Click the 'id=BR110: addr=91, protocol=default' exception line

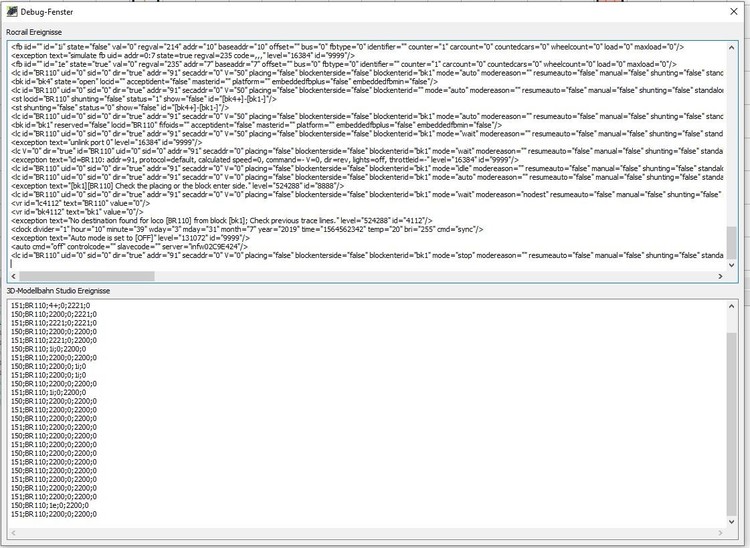point(265,160)
